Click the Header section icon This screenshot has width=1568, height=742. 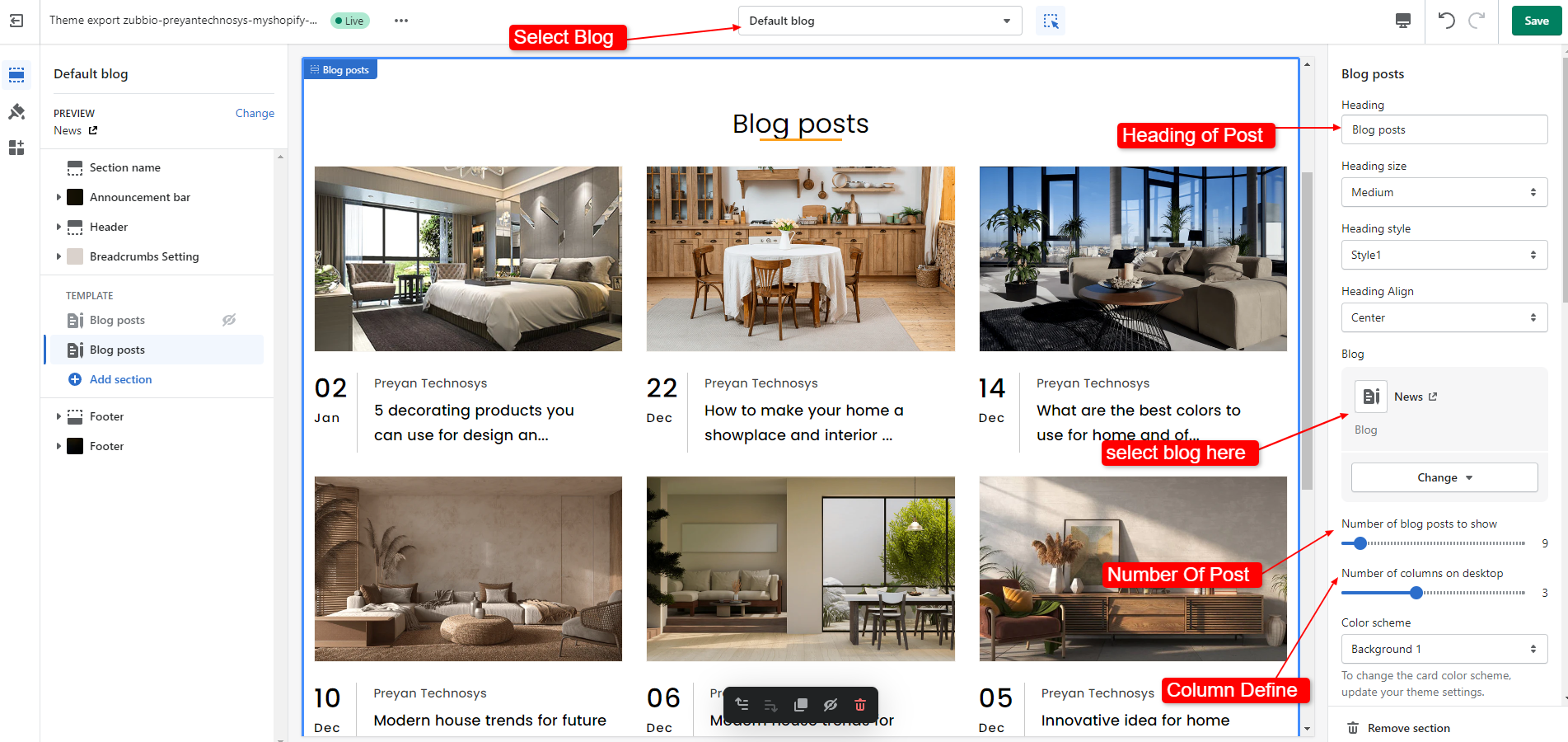(x=75, y=227)
